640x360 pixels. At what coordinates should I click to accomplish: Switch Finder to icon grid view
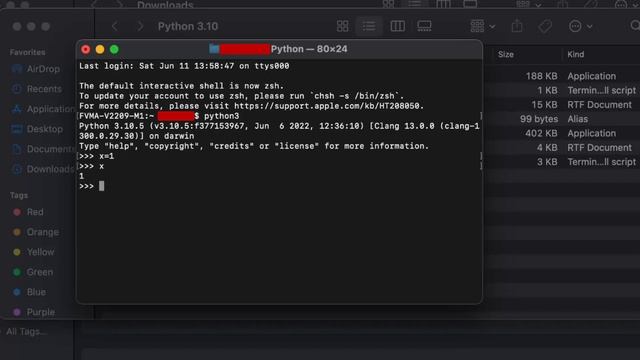342,26
